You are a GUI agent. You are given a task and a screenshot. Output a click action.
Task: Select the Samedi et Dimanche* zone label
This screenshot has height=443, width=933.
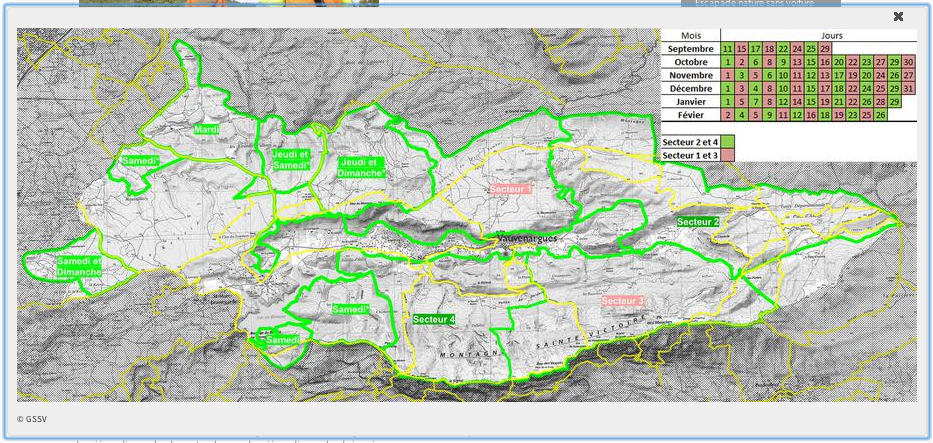pyautogui.click(x=79, y=266)
